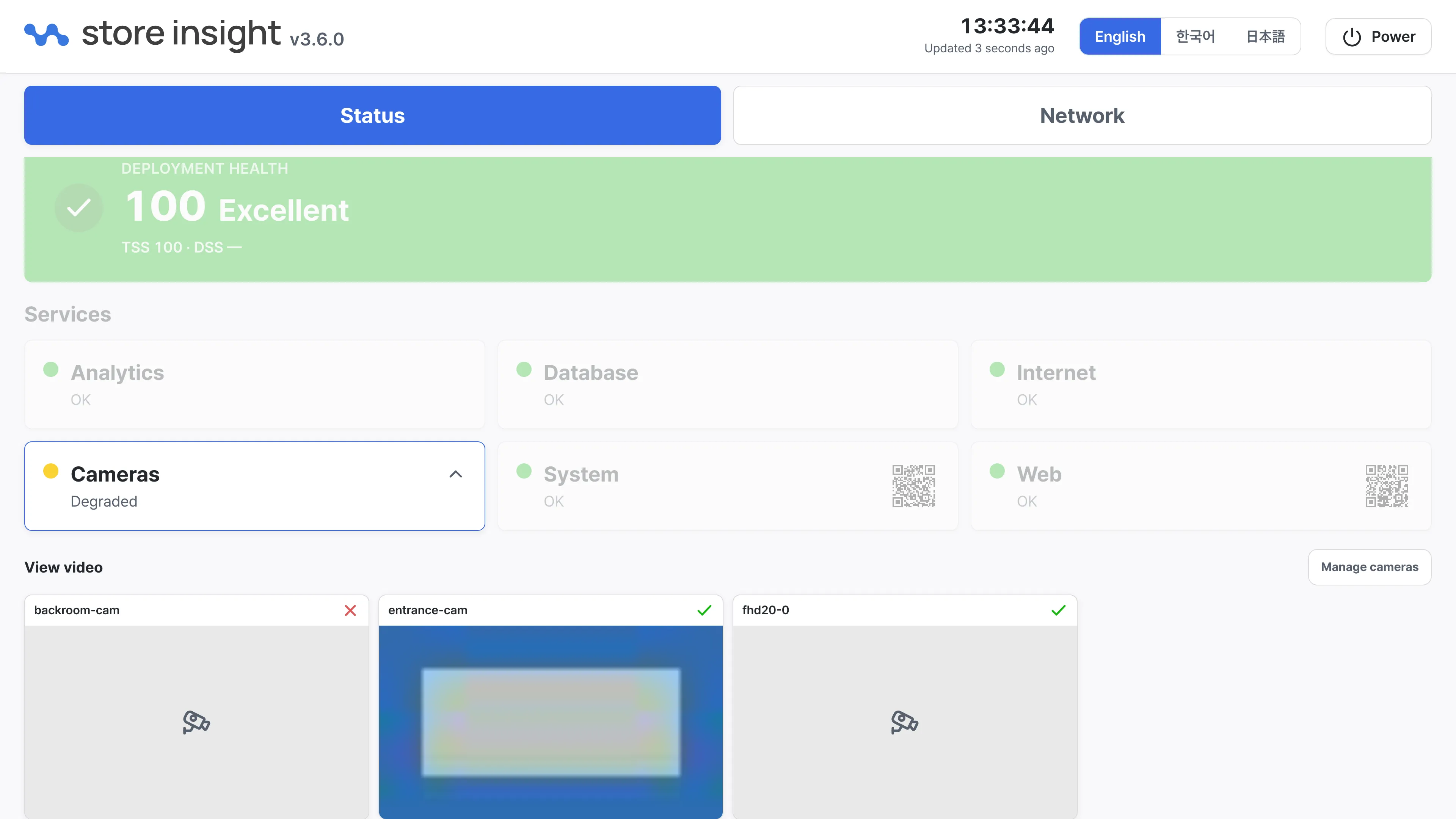The height and width of the screenshot is (819, 1456).
Task: Click the store insight wave logo
Action: [46, 35]
